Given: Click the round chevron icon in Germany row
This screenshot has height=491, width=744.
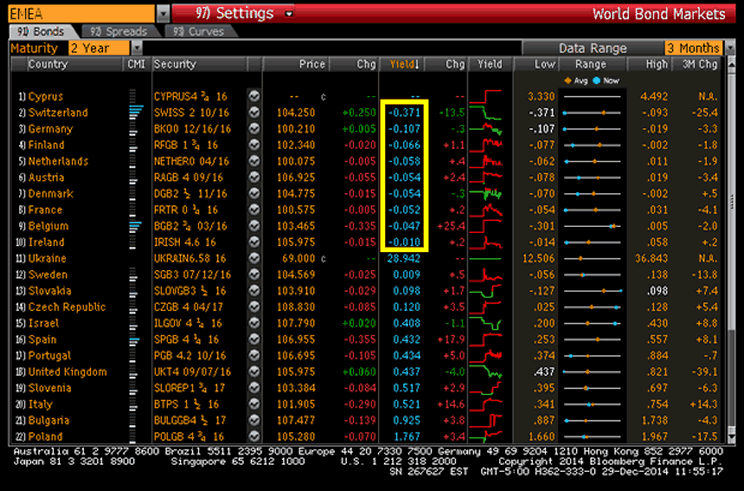Looking at the screenshot, I should point(254,129).
